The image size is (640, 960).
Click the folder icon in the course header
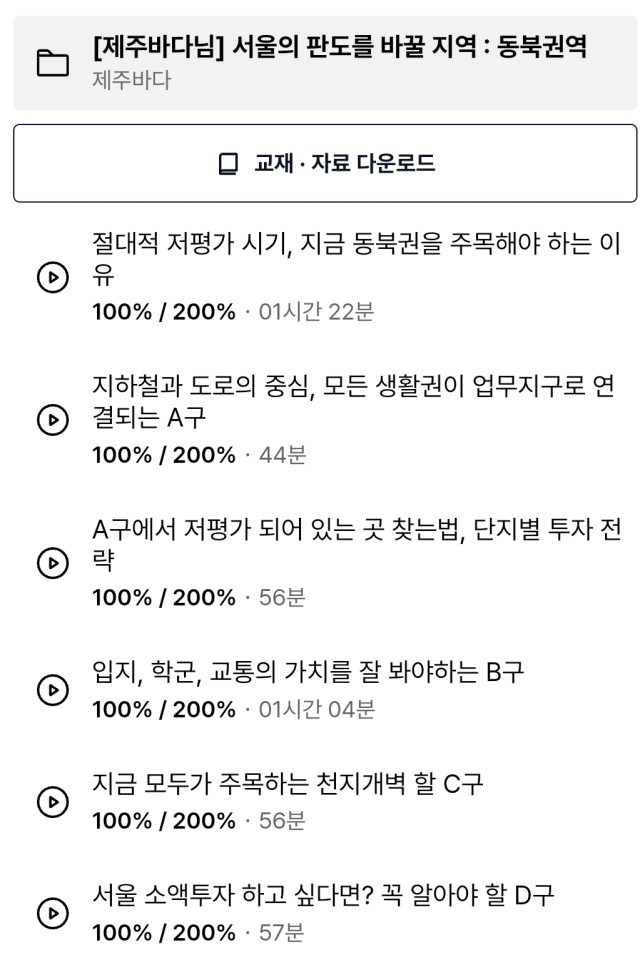pyautogui.click(x=53, y=63)
